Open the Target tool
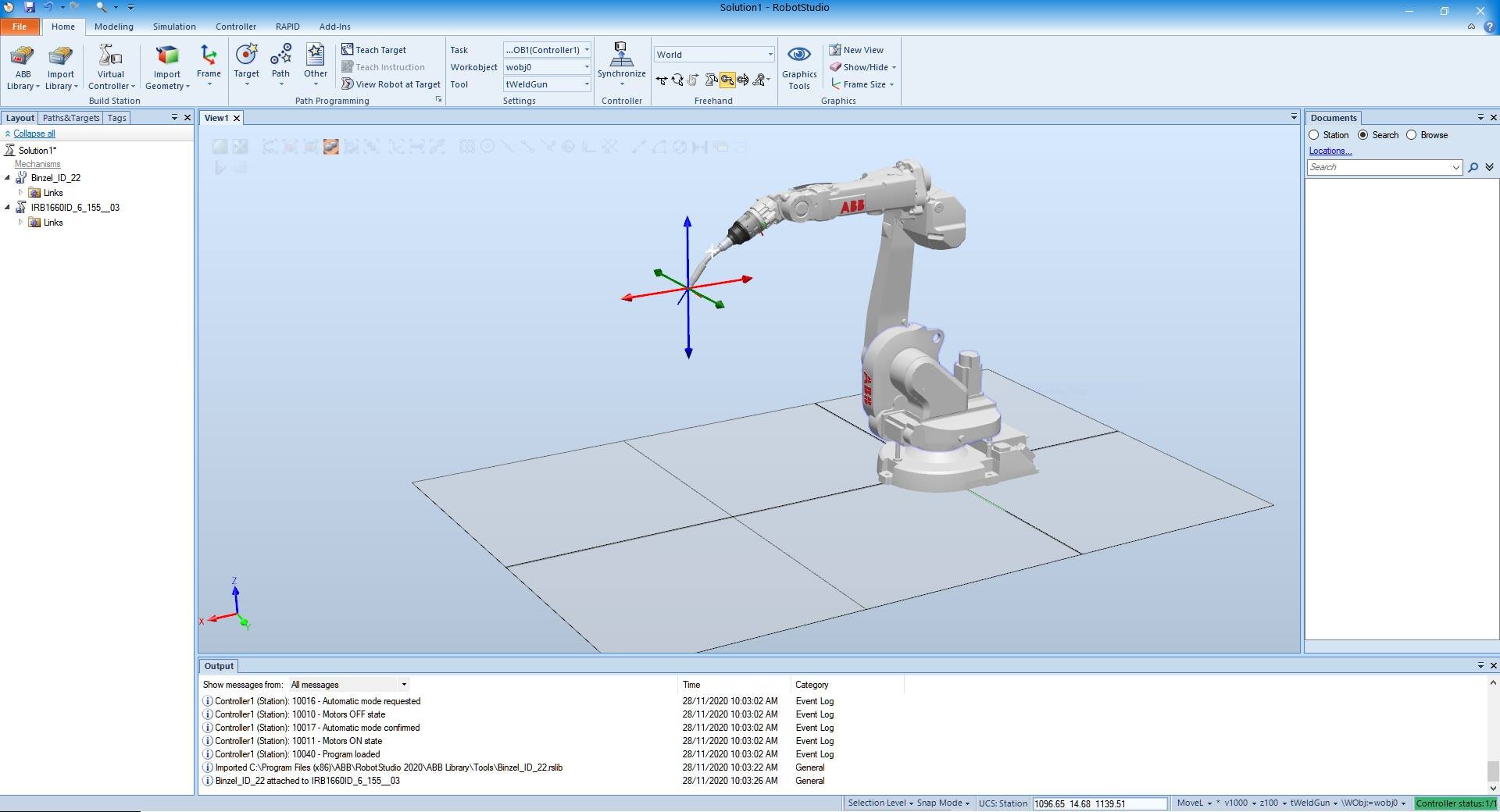1500x812 pixels. (246, 64)
